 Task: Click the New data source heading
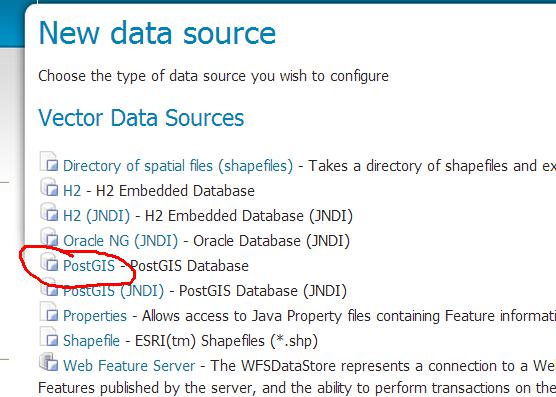[x=157, y=33]
